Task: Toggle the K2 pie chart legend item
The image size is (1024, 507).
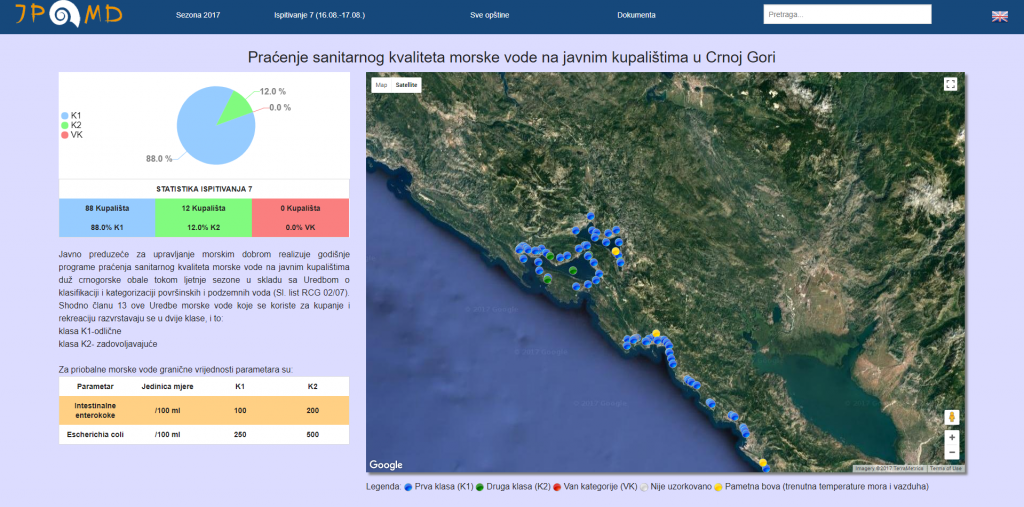Action: [71, 125]
